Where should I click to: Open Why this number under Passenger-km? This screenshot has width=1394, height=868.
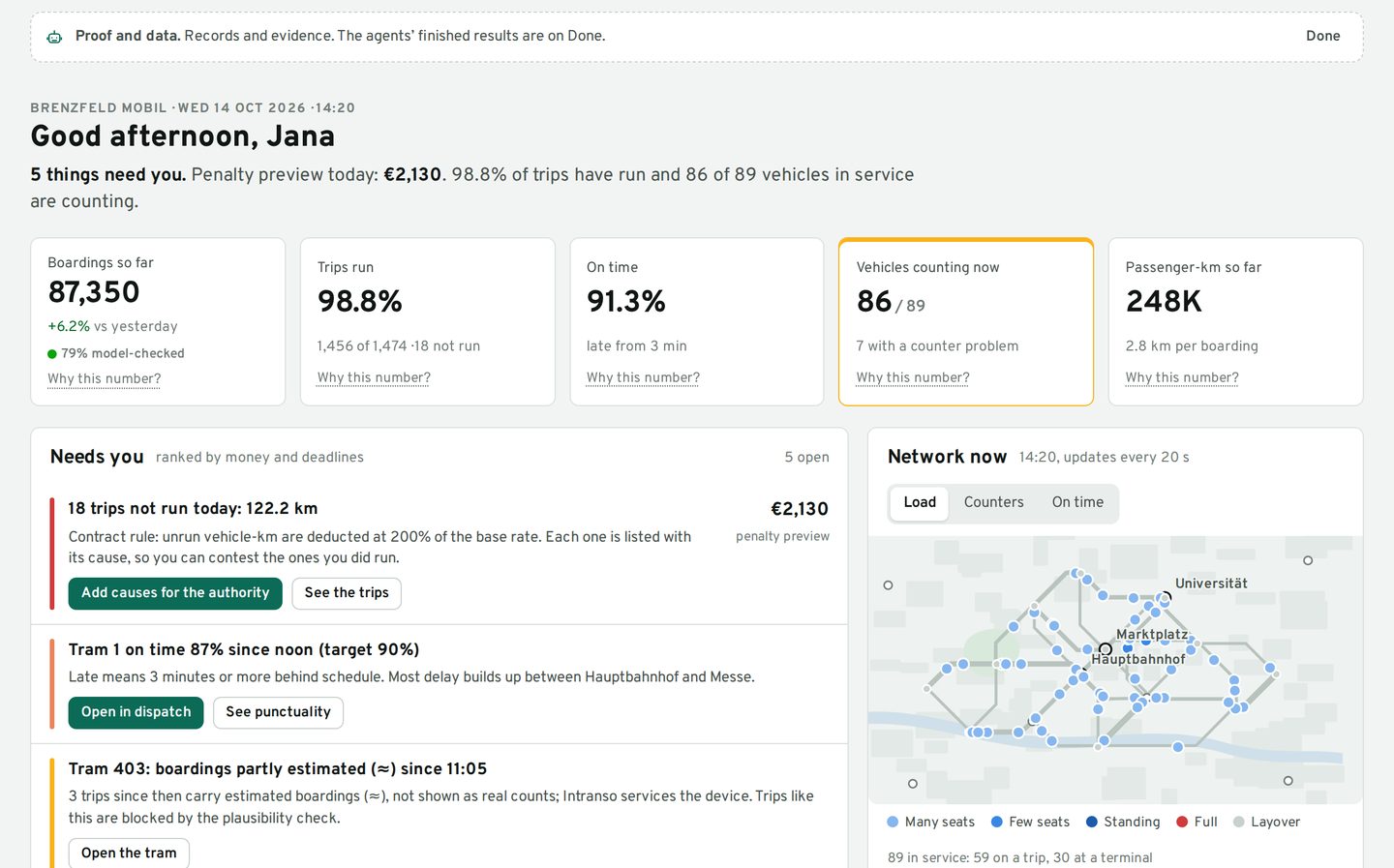pyautogui.click(x=1182, y=377)
